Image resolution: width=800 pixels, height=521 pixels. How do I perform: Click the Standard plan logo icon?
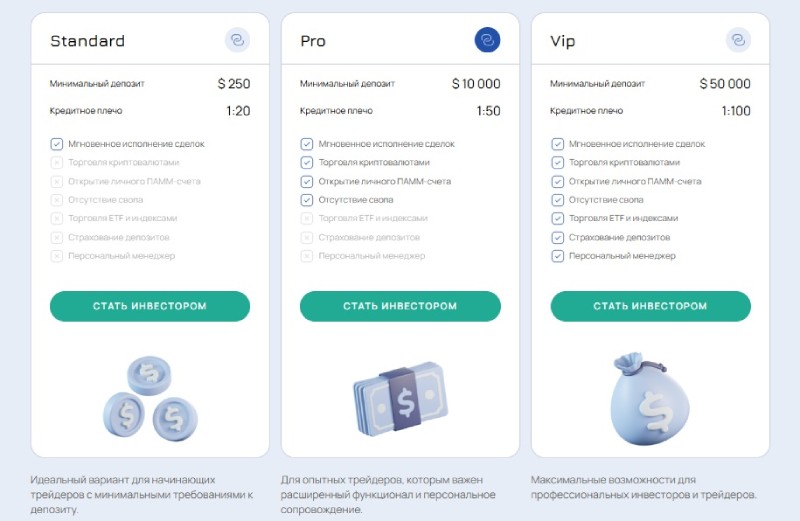237,40
